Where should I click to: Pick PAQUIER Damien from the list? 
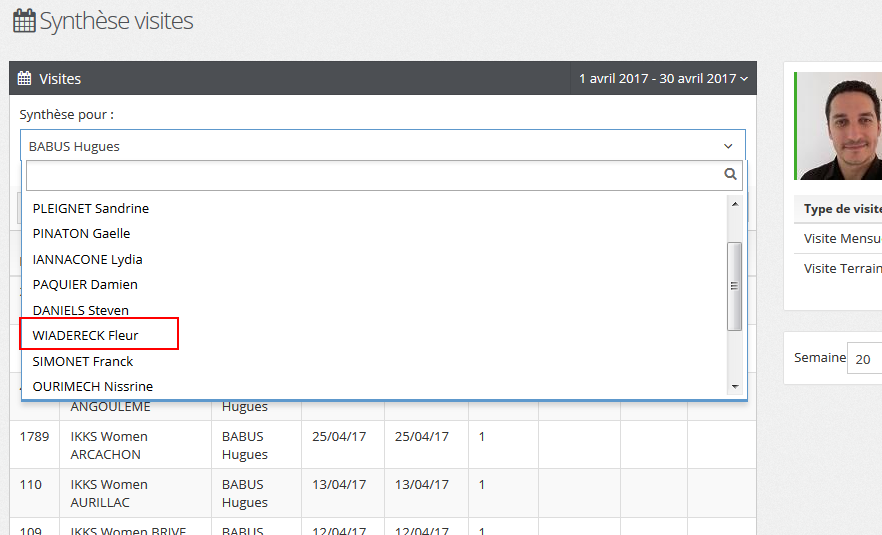[86, 284]
